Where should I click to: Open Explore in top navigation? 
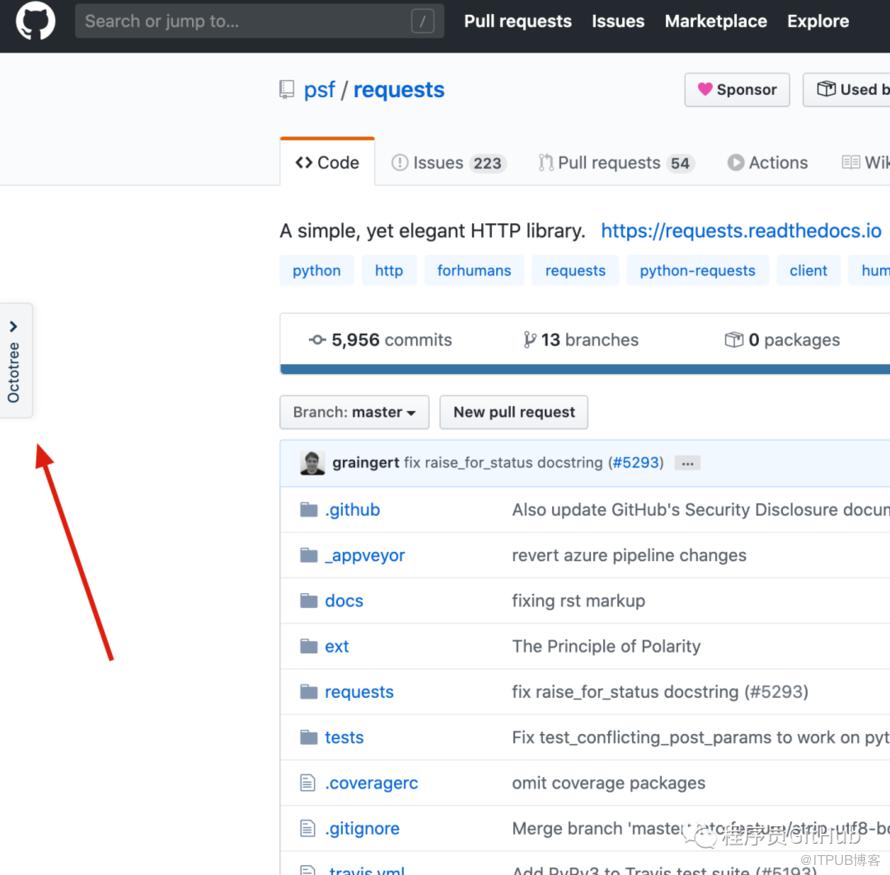818,21
